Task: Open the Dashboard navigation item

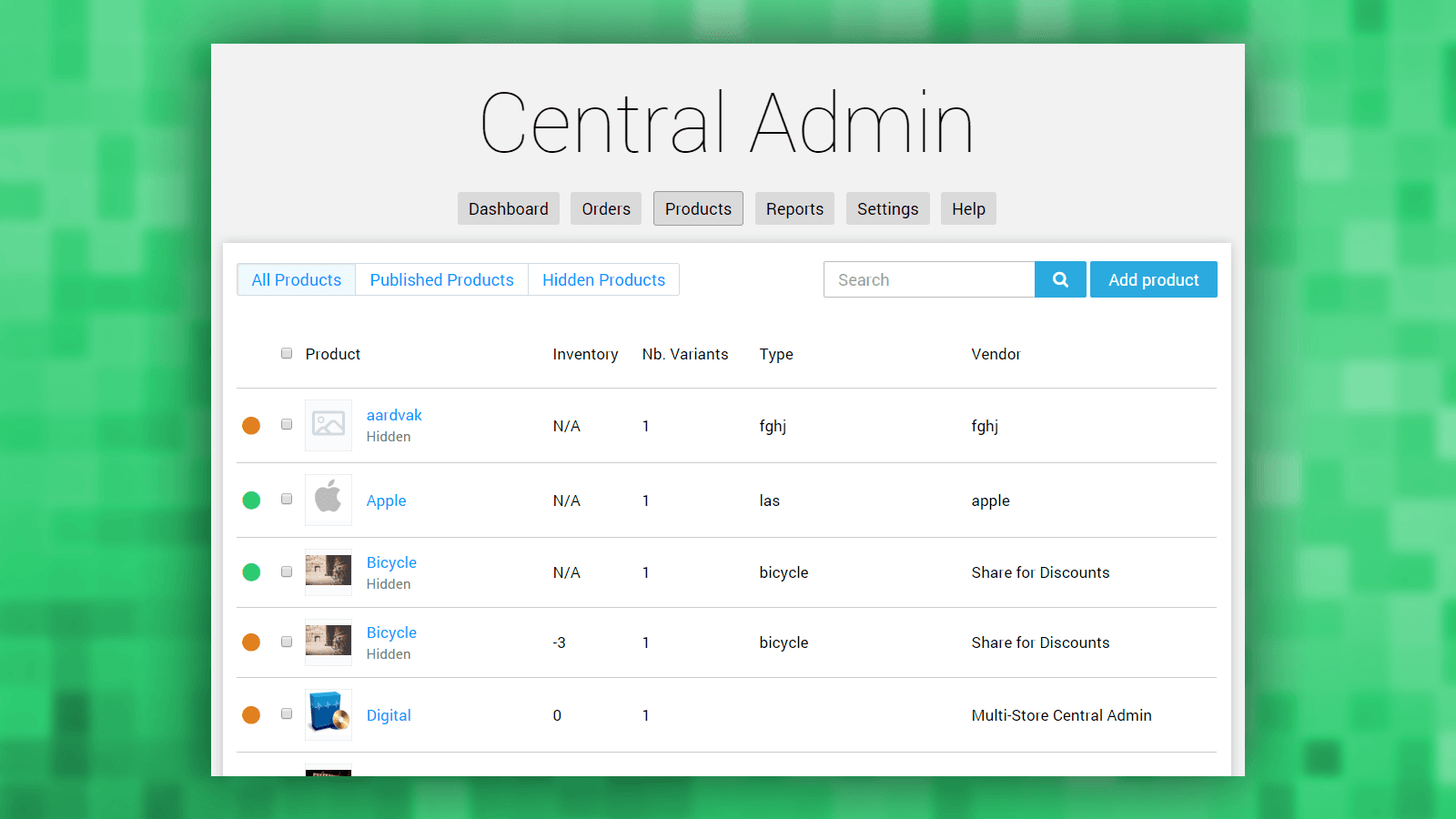Action: pos(508,208)
